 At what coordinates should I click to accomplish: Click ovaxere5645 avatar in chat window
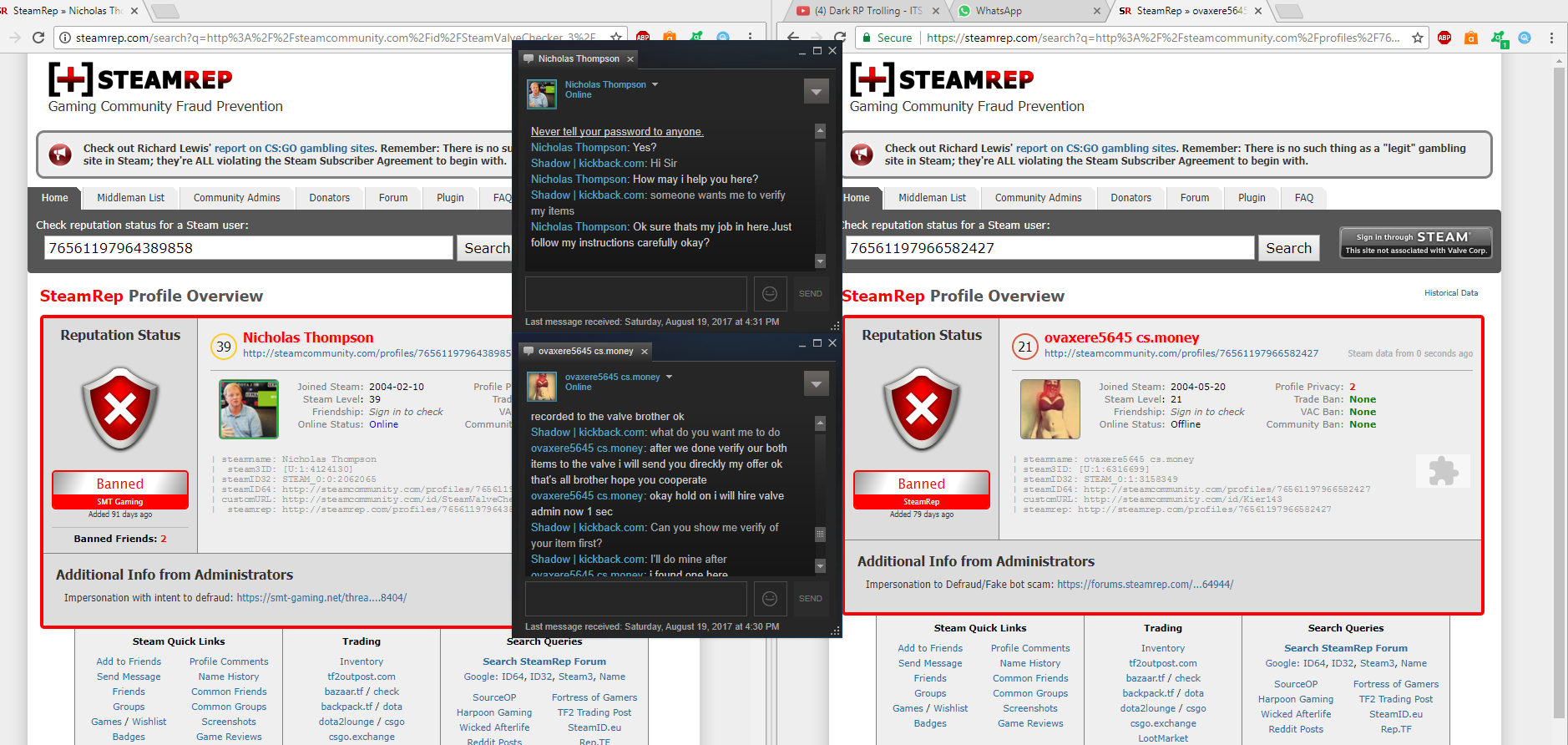542,386
